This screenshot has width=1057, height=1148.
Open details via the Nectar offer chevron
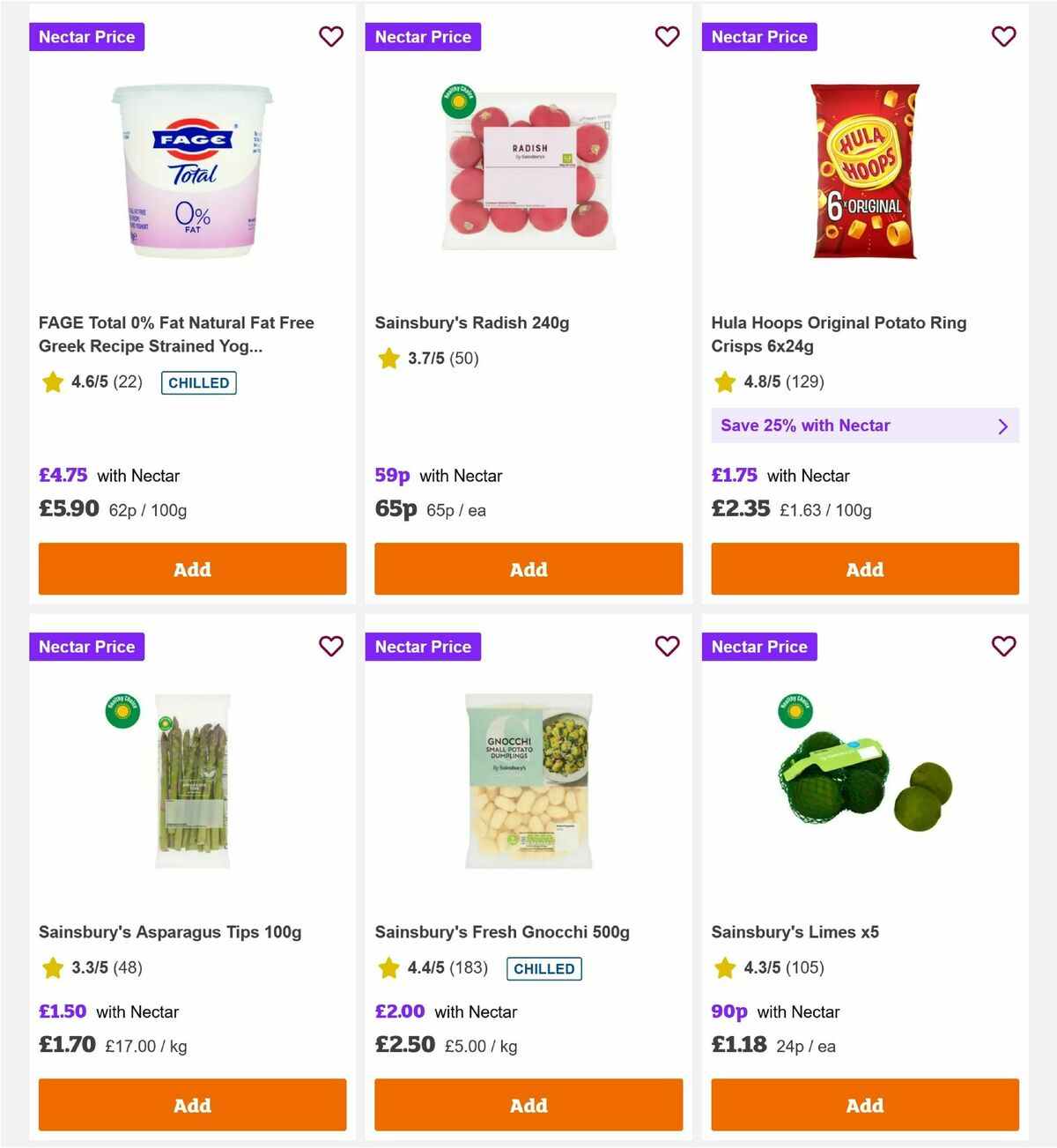(1002, 426)
